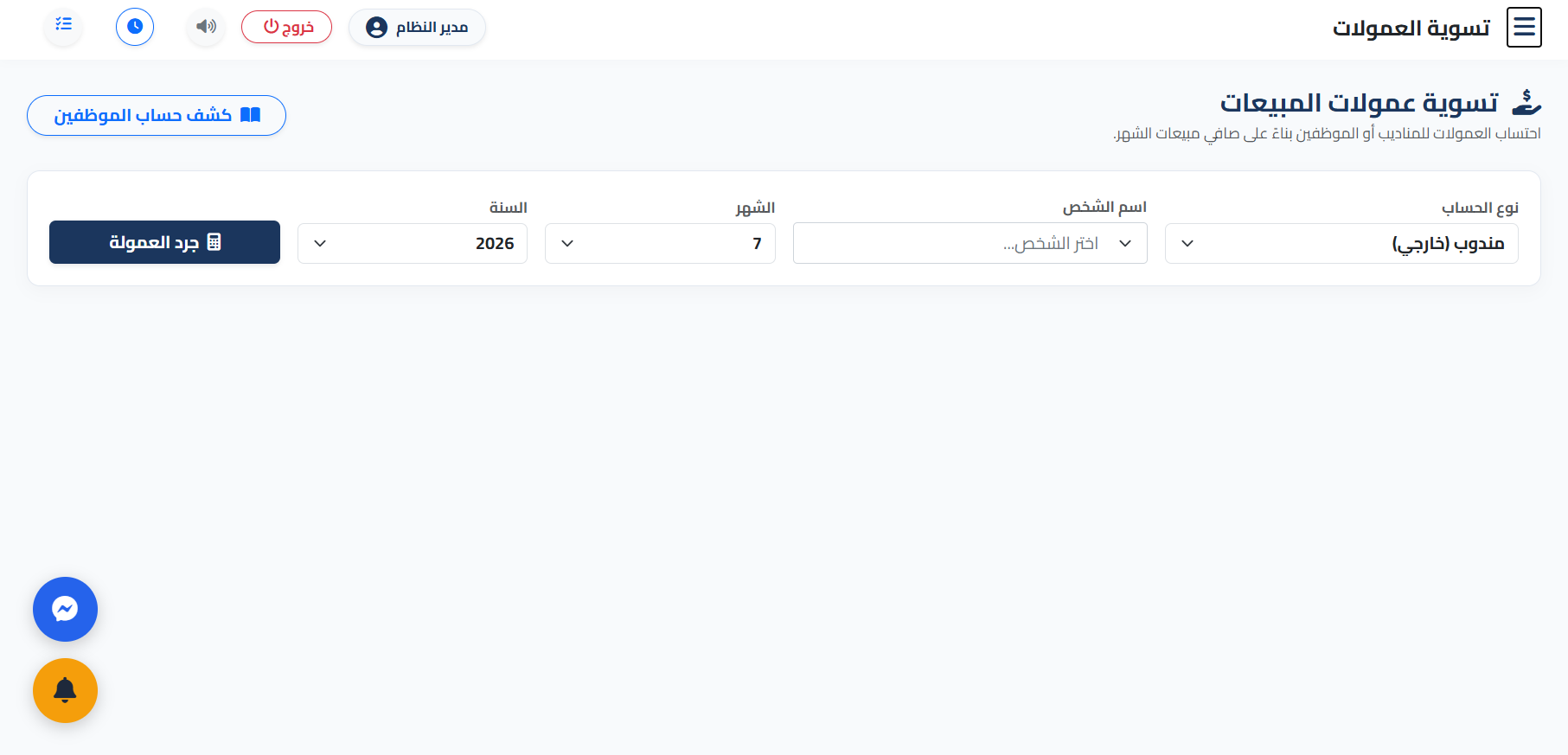Open the اسم الشخص selector
The height and width of the screenshot is (755, 1568).
(x=970, y=243)
